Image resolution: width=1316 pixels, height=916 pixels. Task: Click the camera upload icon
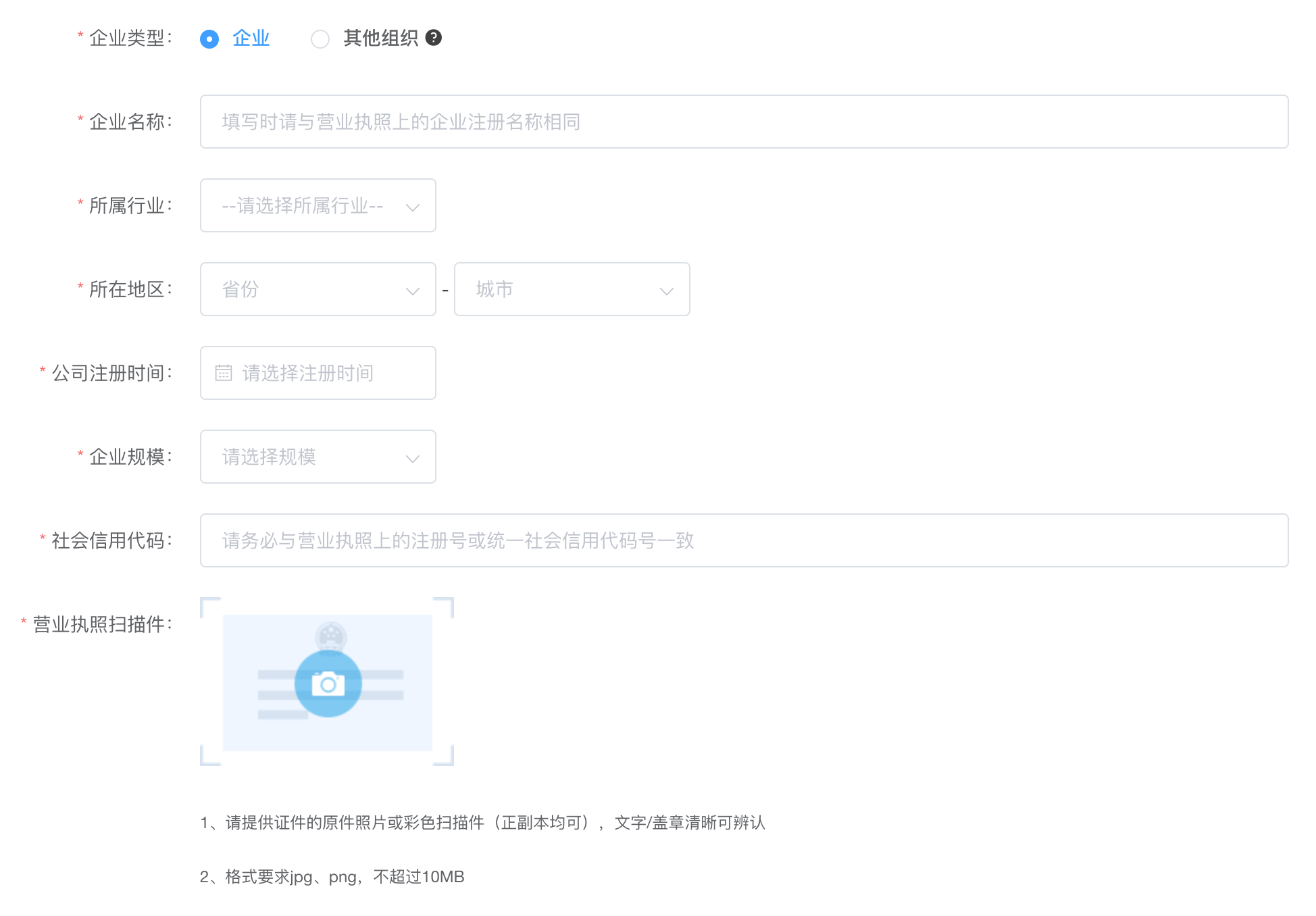[328, 684]
